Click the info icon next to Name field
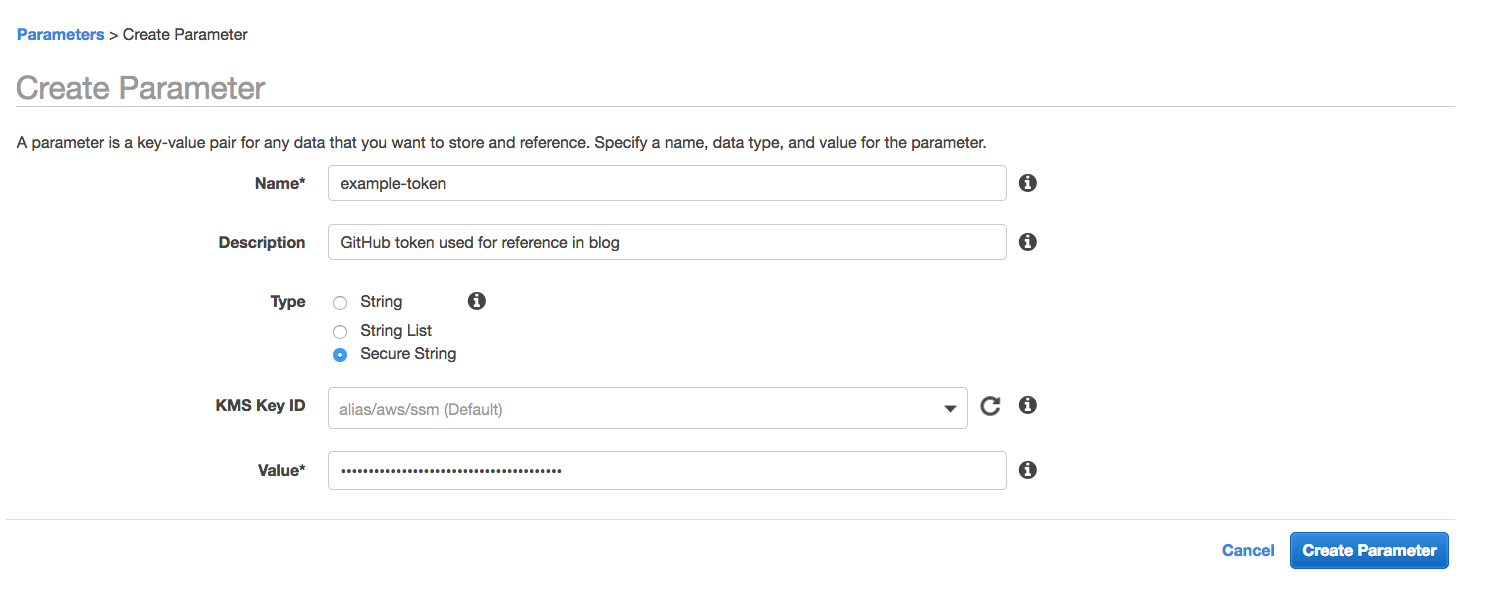The height and width of the screenshot is (599, 1502). click(1027, 183)
